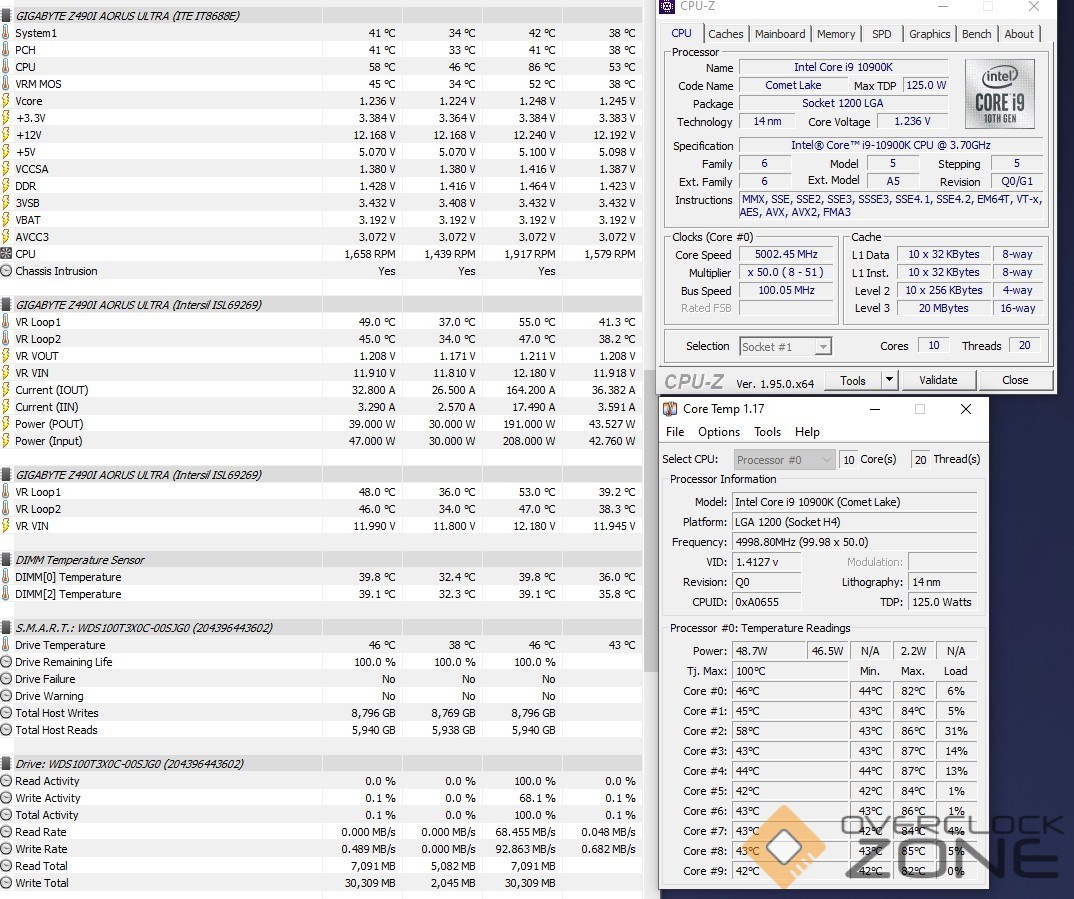Switch to the Mainboard tab
Image resolution: width=1074 pixels, height=899 pixels.
point(780,34)
